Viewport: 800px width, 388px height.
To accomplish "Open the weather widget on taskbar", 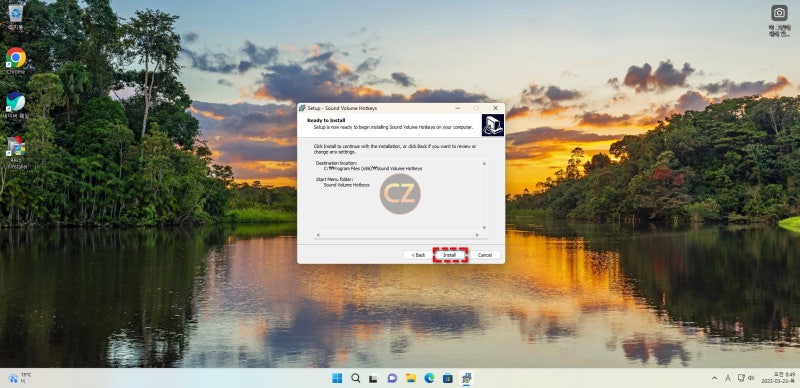I will coord(19,378).
